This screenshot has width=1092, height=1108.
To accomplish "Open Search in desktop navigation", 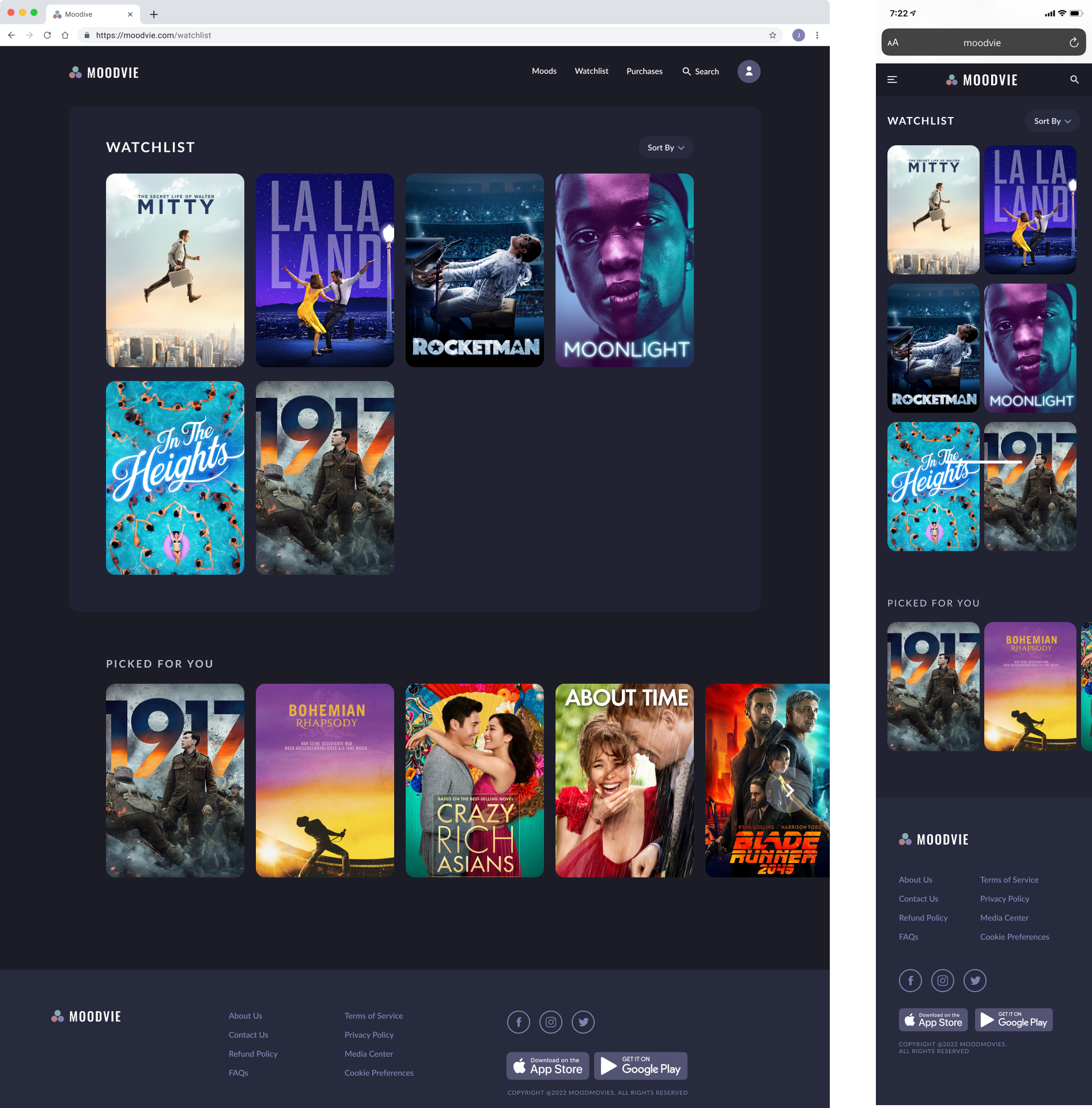I will [701, 71].
